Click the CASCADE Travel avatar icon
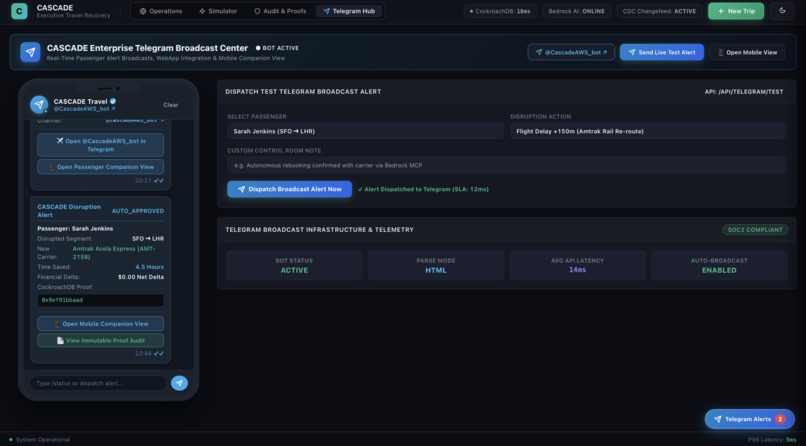The width and height of the screenshot is (806, 446). click(x=39, y=104)
